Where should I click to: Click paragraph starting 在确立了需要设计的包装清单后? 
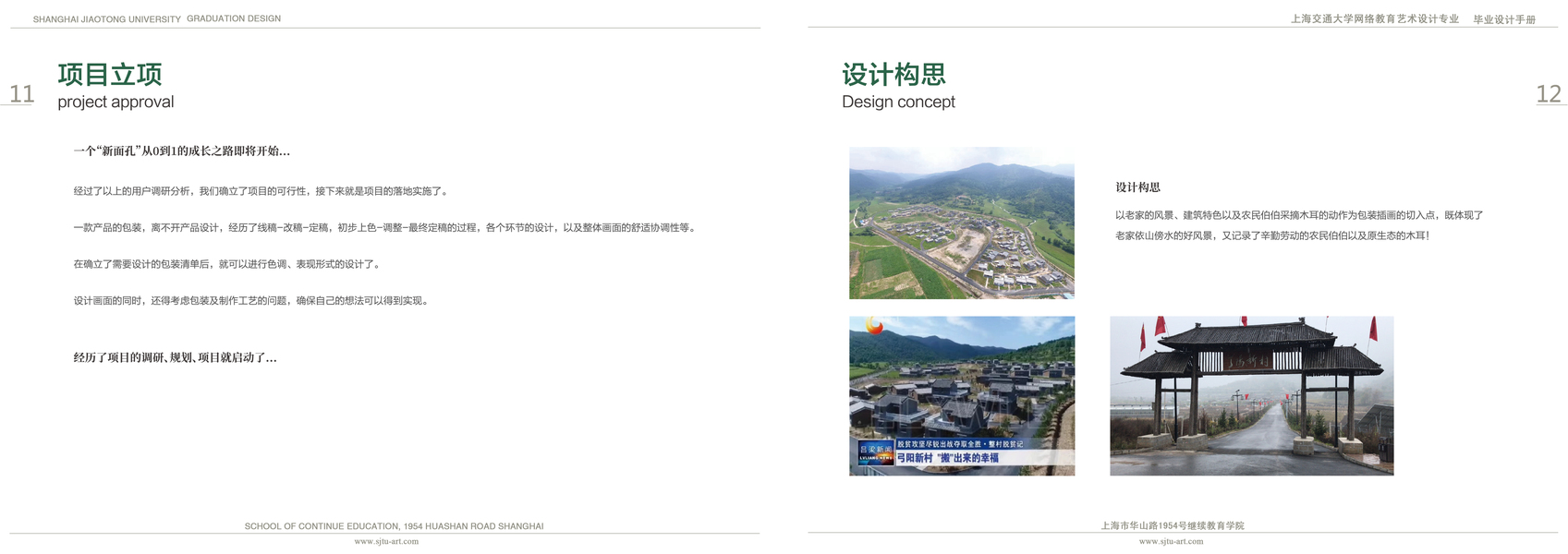[x=228, y=264]
